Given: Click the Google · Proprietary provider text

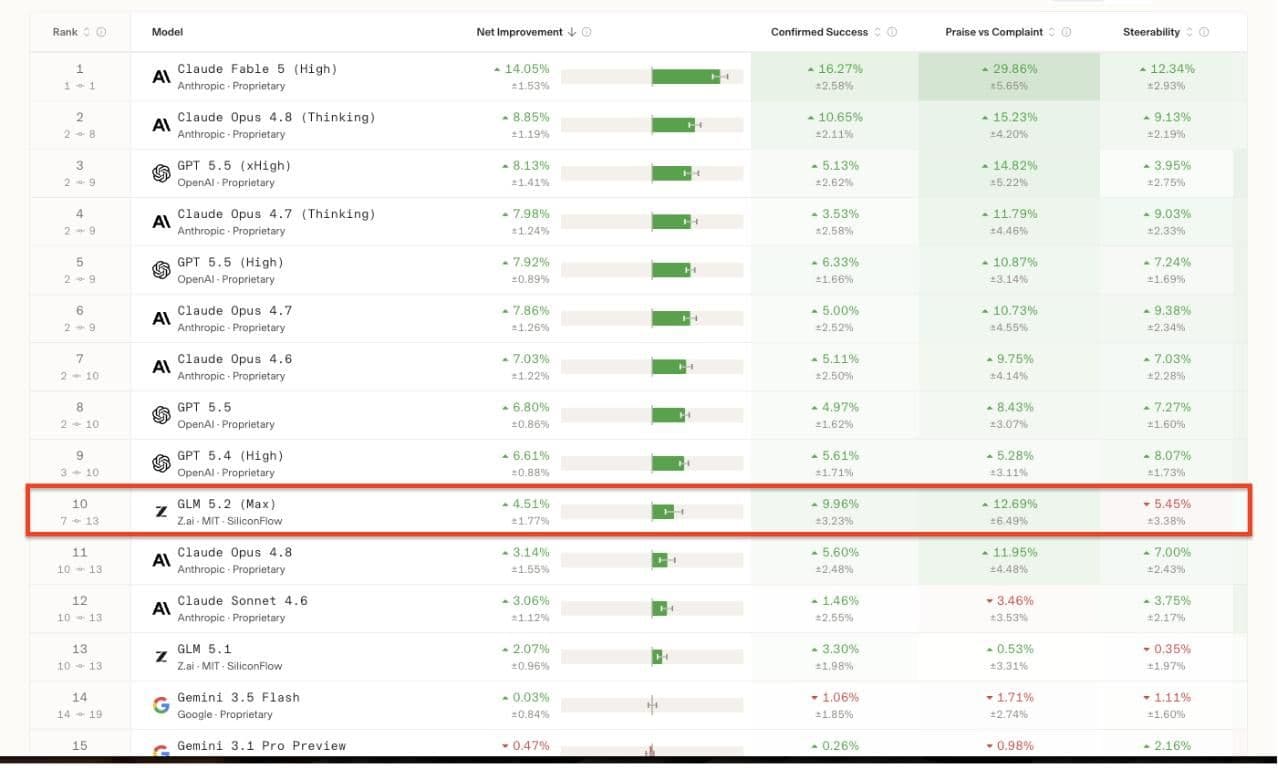Looking at the screenshot, I should click(225, 715).
